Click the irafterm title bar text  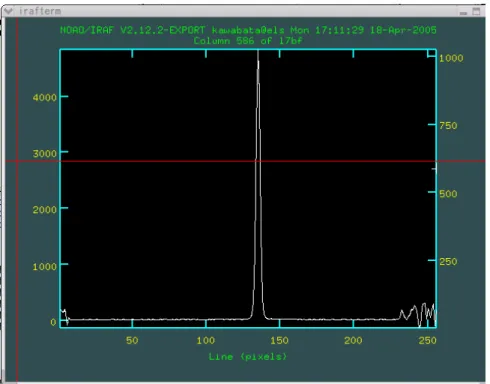(x=40, y=11)
